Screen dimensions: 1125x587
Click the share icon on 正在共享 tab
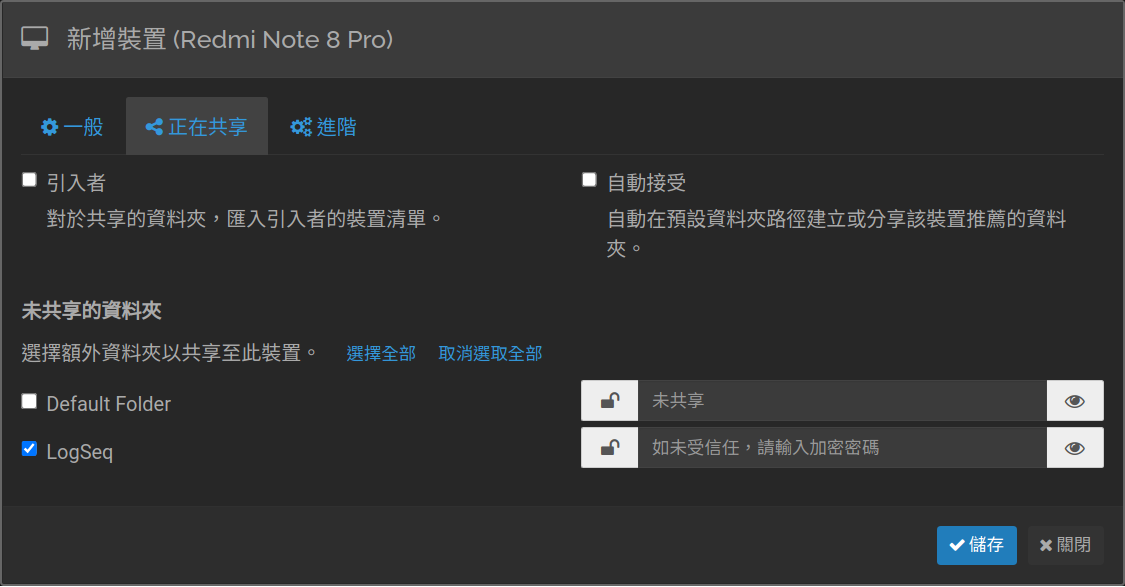154,127
